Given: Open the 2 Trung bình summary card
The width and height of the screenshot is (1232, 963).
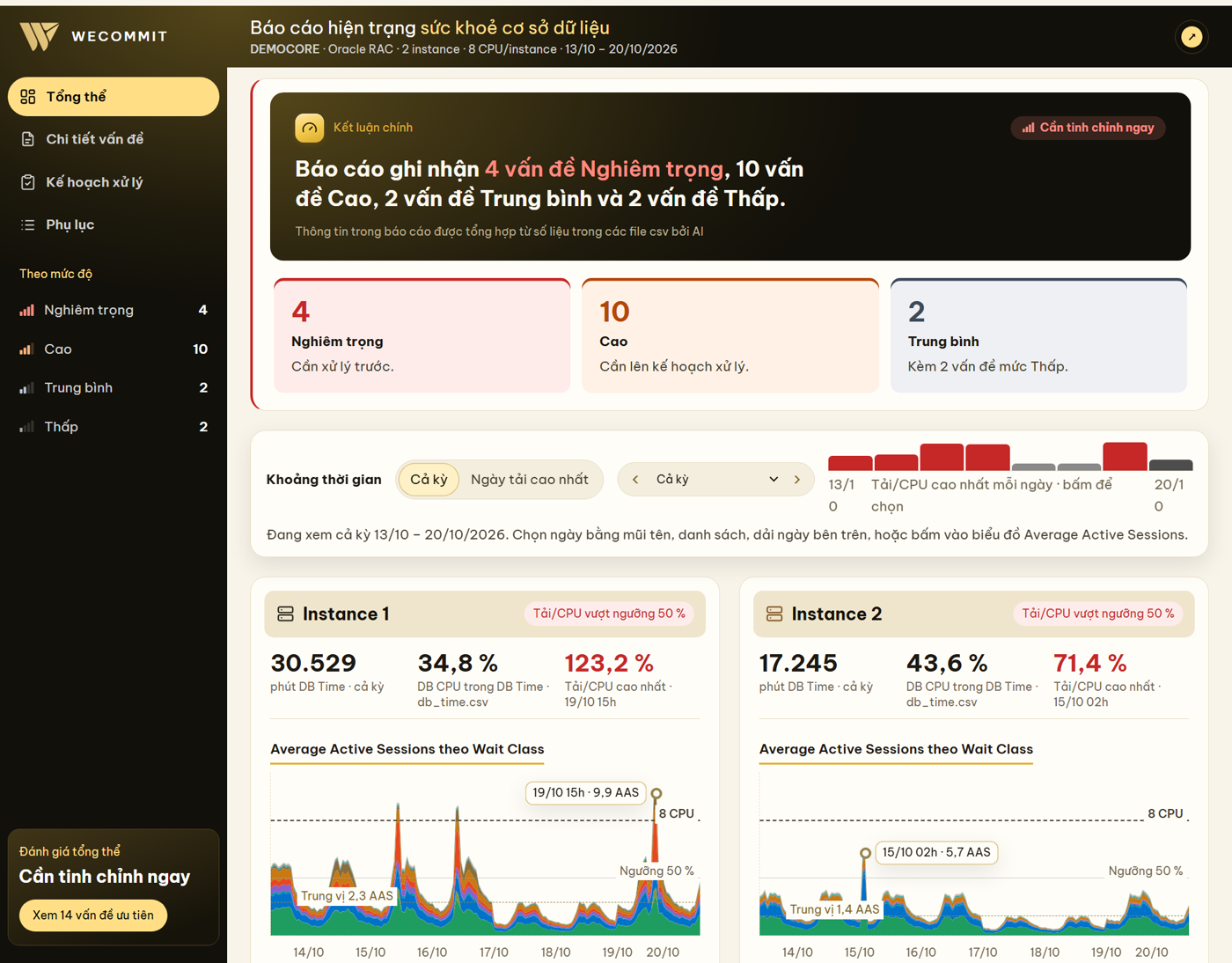Looking at the screenshot, I should tap(1038, 335).
